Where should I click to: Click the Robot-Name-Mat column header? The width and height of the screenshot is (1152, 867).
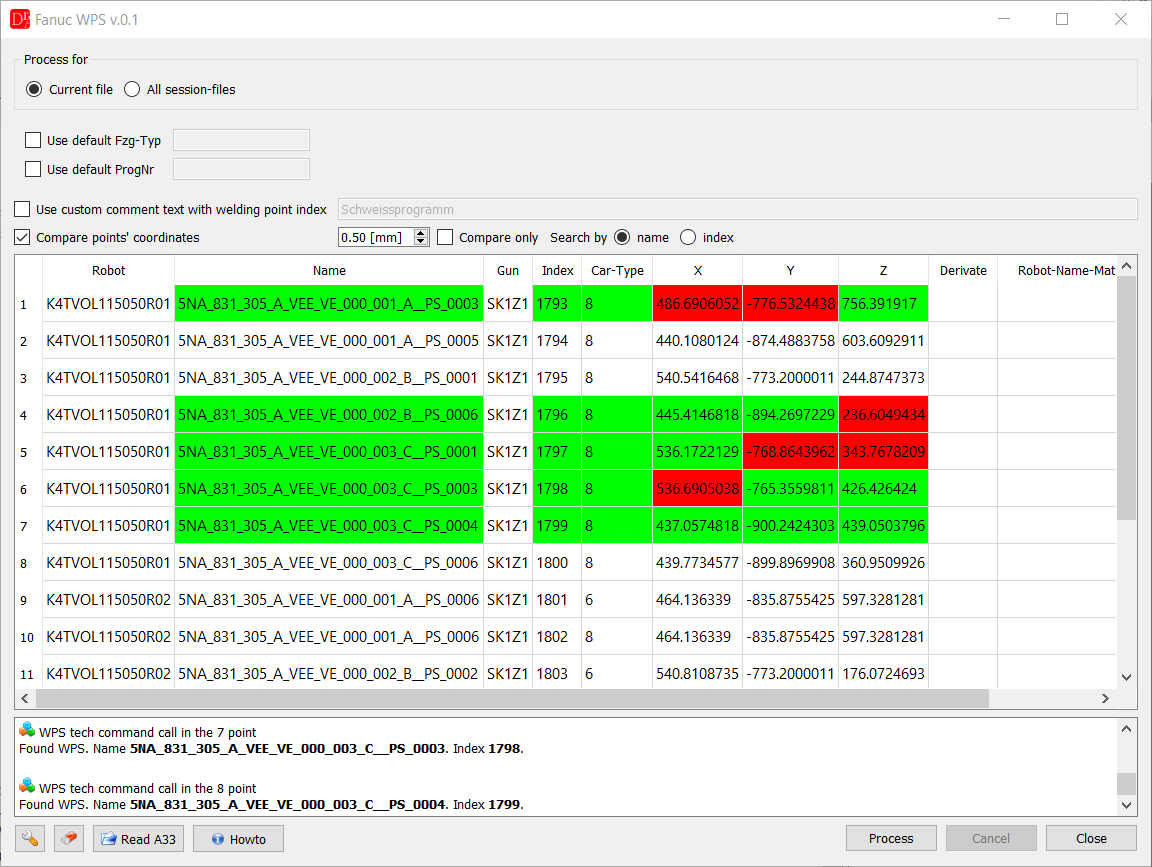(1058, 270)
